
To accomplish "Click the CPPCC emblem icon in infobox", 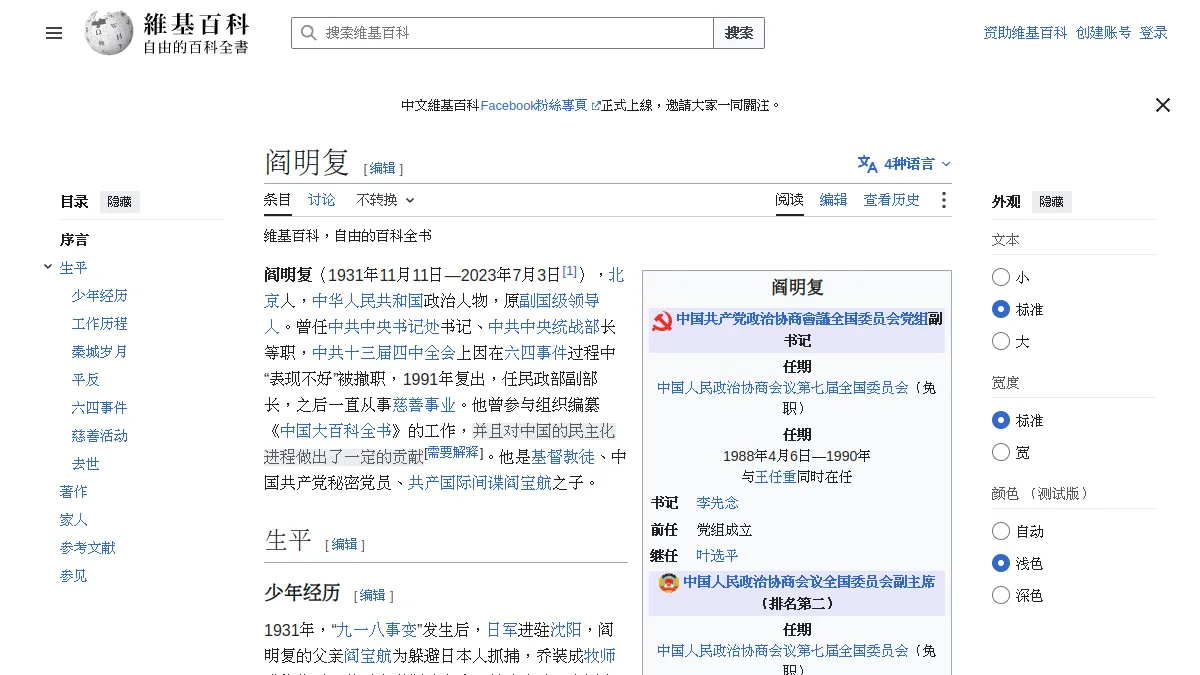I will pyautogui.click(x=668, y=582).
